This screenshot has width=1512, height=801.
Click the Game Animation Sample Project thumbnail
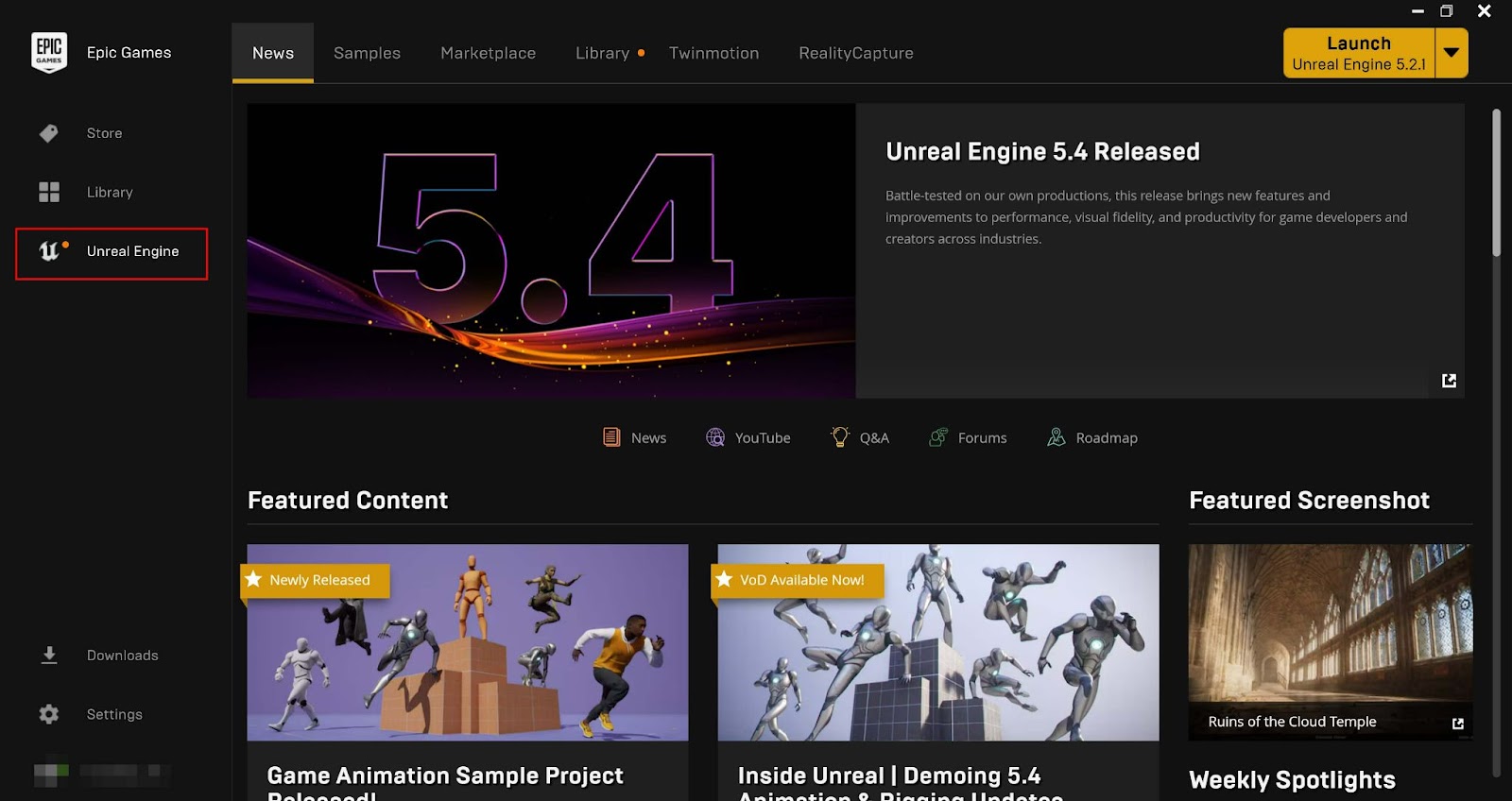468,642
